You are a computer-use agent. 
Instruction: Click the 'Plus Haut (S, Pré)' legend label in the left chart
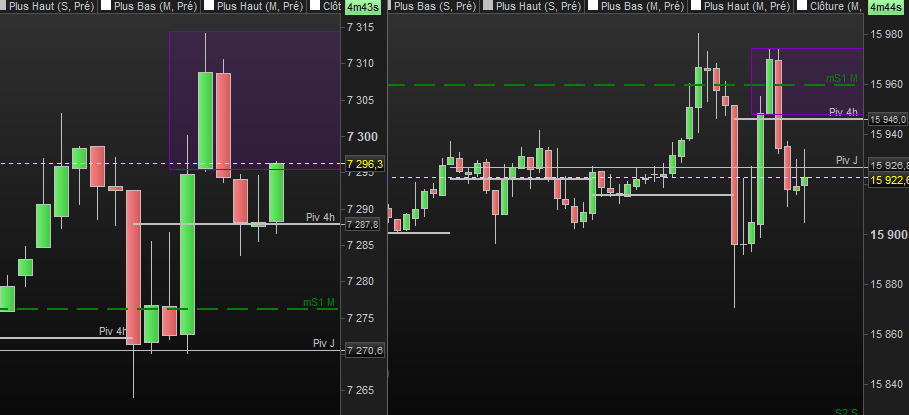point(52,6)
